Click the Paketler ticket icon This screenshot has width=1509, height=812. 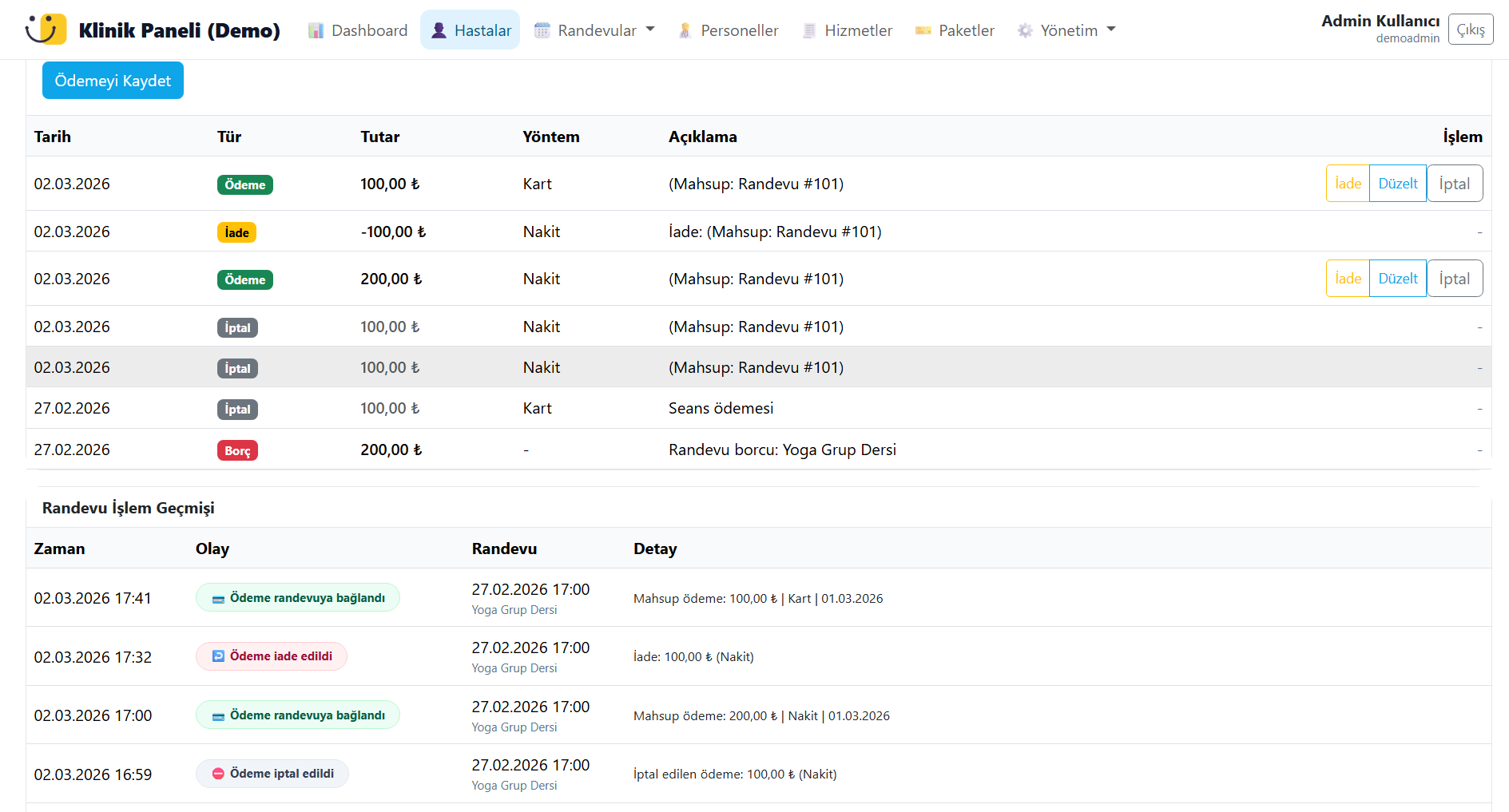point(923,30)
